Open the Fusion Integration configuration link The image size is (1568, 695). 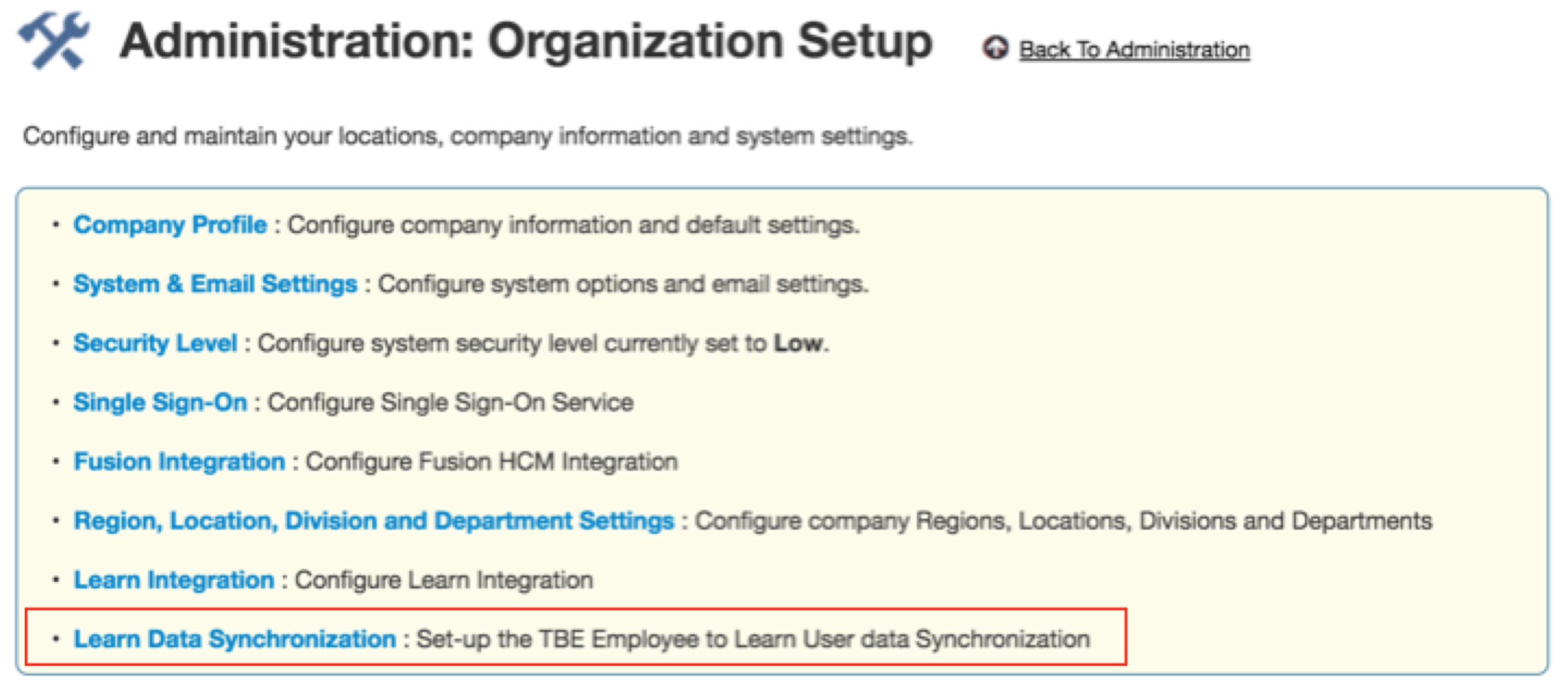179,461
